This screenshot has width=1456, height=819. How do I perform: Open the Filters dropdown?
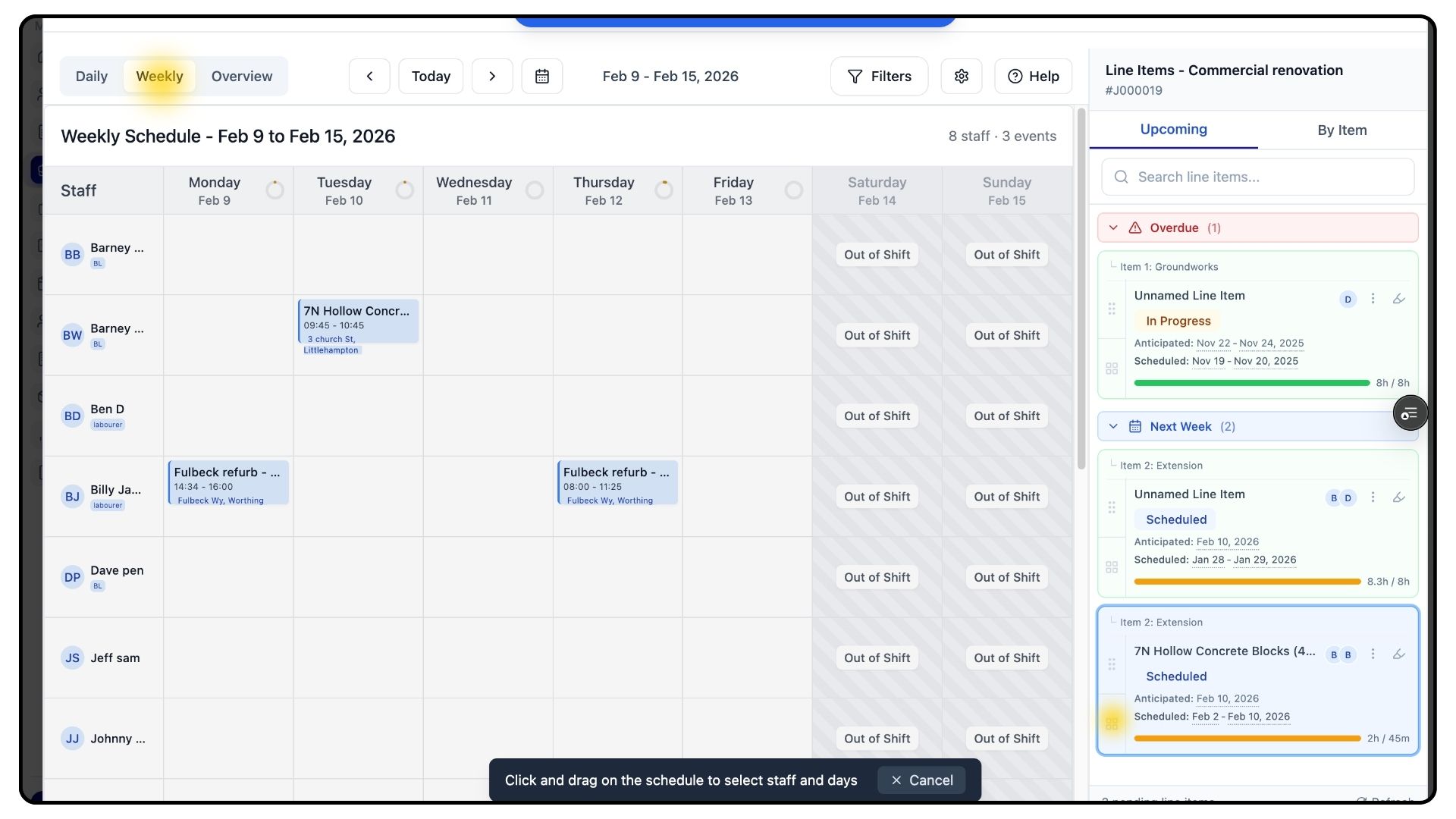879,77
